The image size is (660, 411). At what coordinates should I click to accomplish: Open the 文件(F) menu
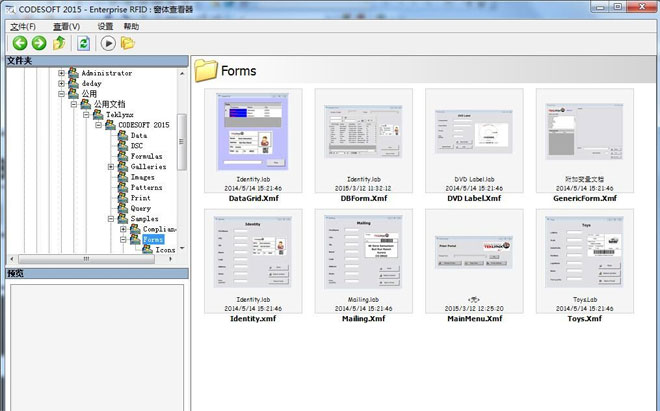point(23,27)
